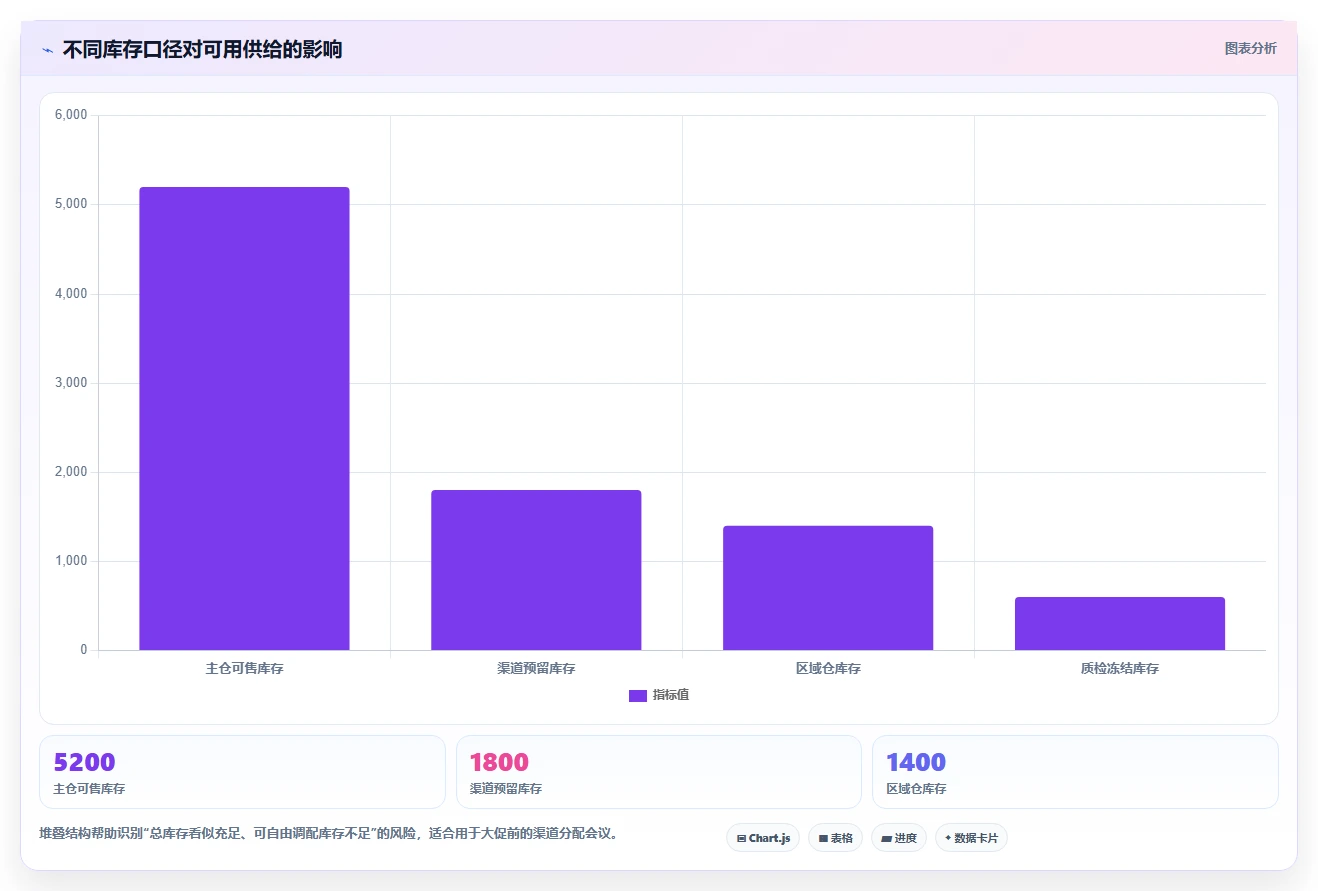The width and height of the screenshot is (1318, 891).
Task: Select the 数据卡片 tag chip
Action: tap(971, 838)
